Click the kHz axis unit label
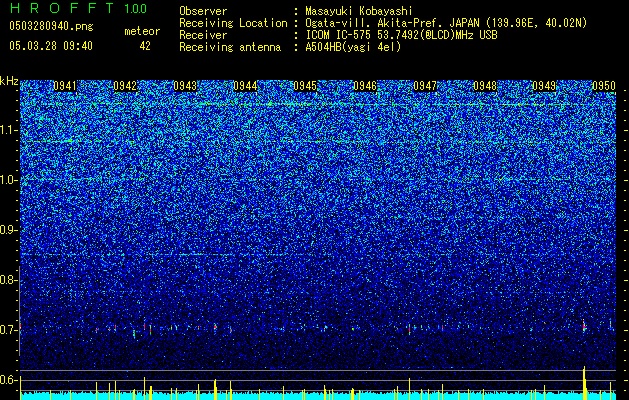The height and width of the screenshot is (400, 629). (x=9, y=81)
